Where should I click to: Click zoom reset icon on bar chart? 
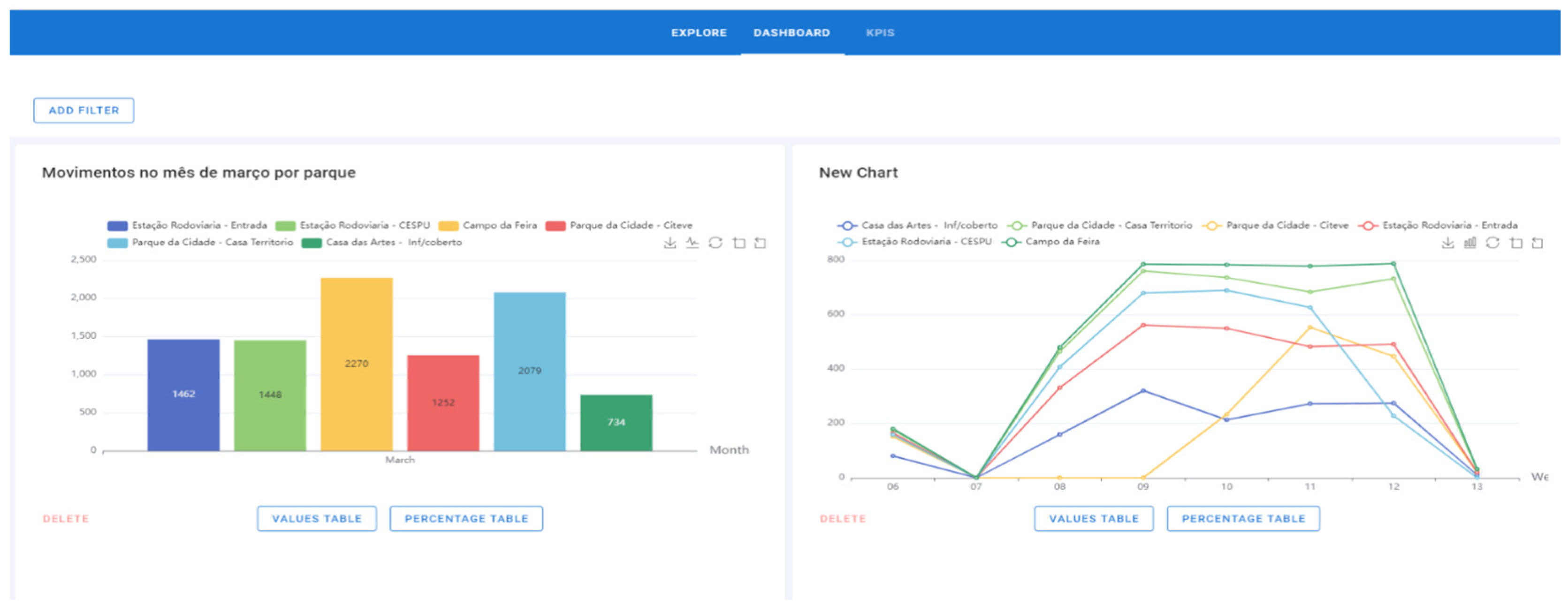pyautogui.click(x=760, y=243)
